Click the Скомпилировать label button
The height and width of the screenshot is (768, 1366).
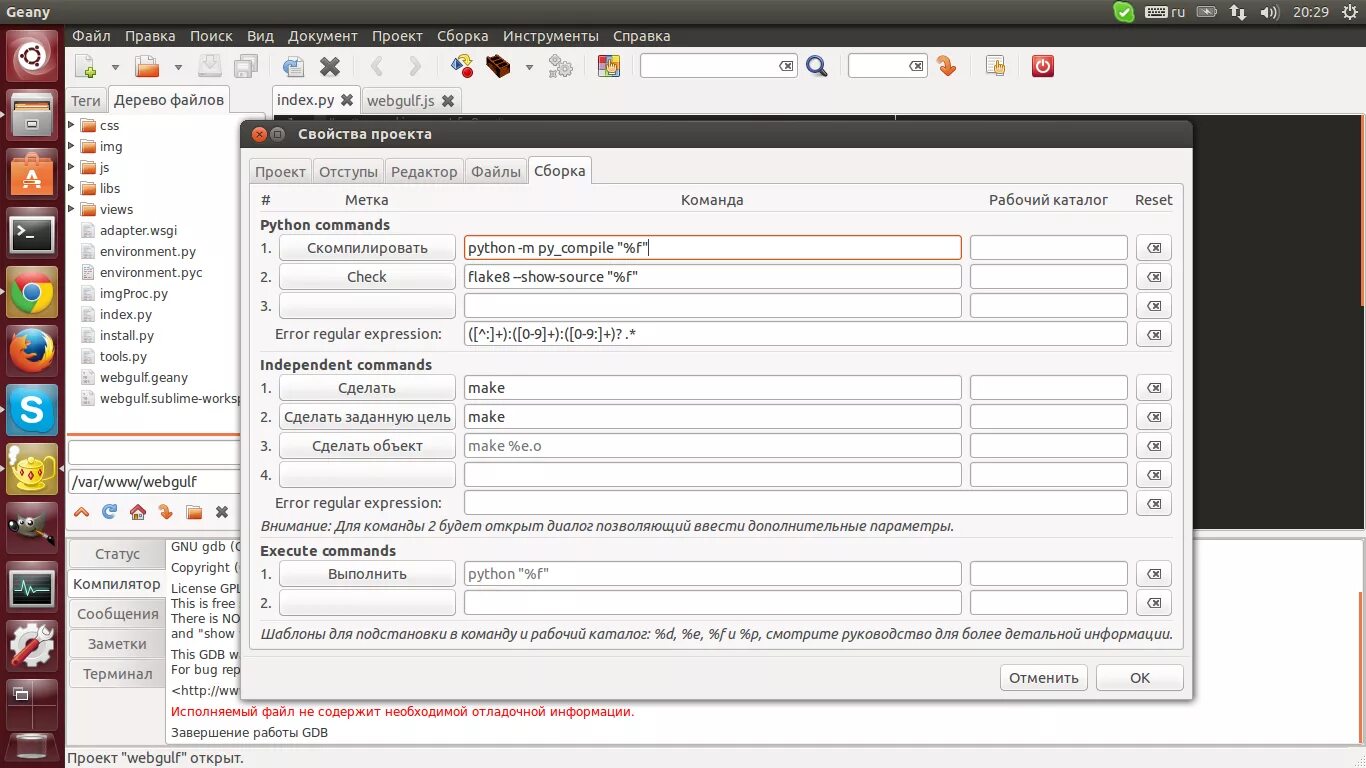pyautogui.click(x=367, y=248)
